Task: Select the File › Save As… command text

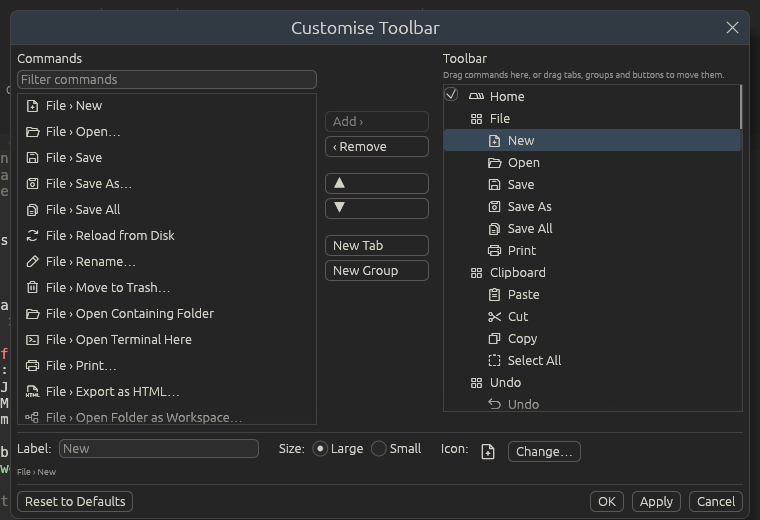Action: [89, 184]
